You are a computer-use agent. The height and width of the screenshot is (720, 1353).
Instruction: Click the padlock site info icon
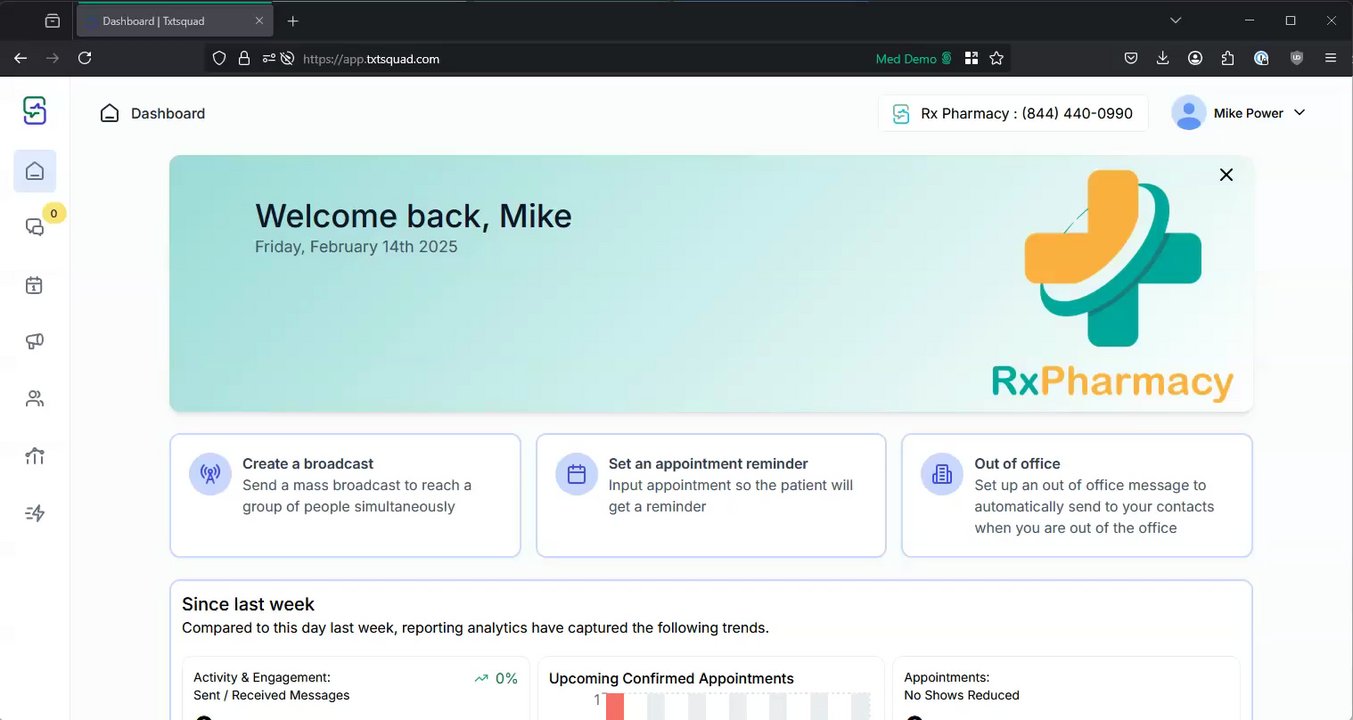244,59
